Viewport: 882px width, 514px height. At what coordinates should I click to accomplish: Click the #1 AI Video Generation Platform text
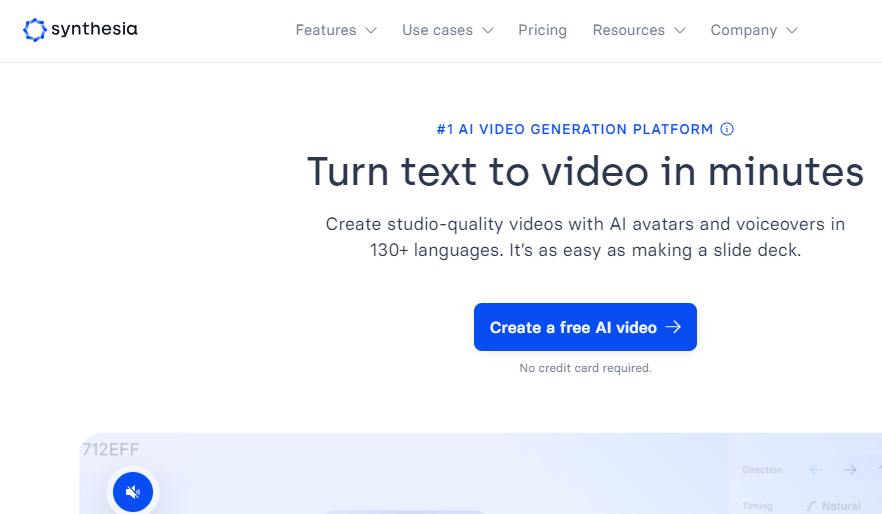(575, 129)
